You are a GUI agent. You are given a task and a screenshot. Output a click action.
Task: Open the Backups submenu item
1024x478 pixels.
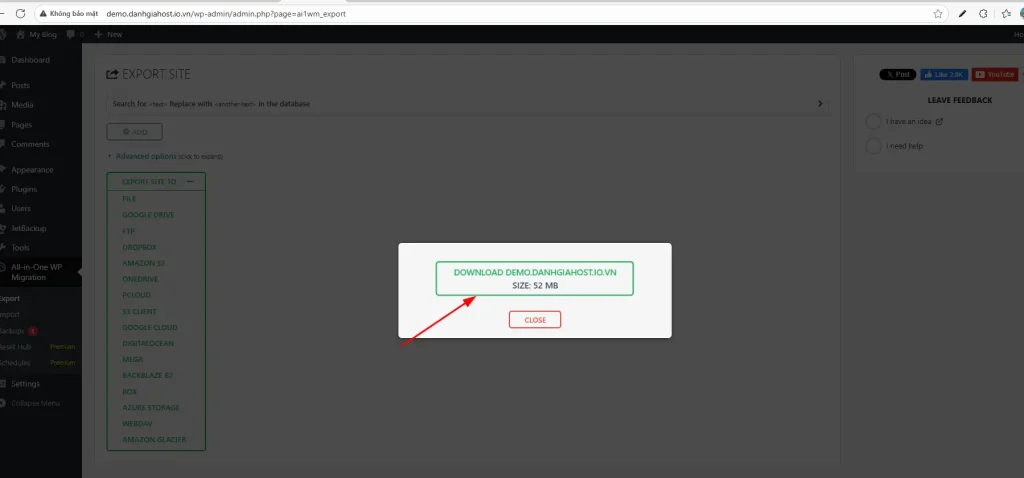pos(12,331)
